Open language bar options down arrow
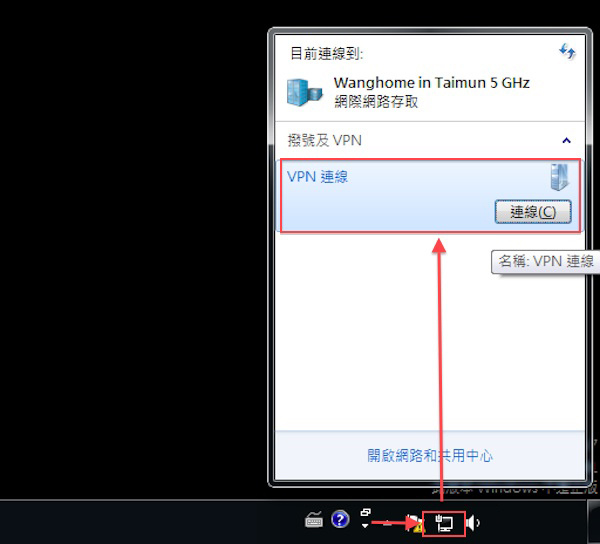Viewport: 600px width, 544px height. tap(365, 526)
